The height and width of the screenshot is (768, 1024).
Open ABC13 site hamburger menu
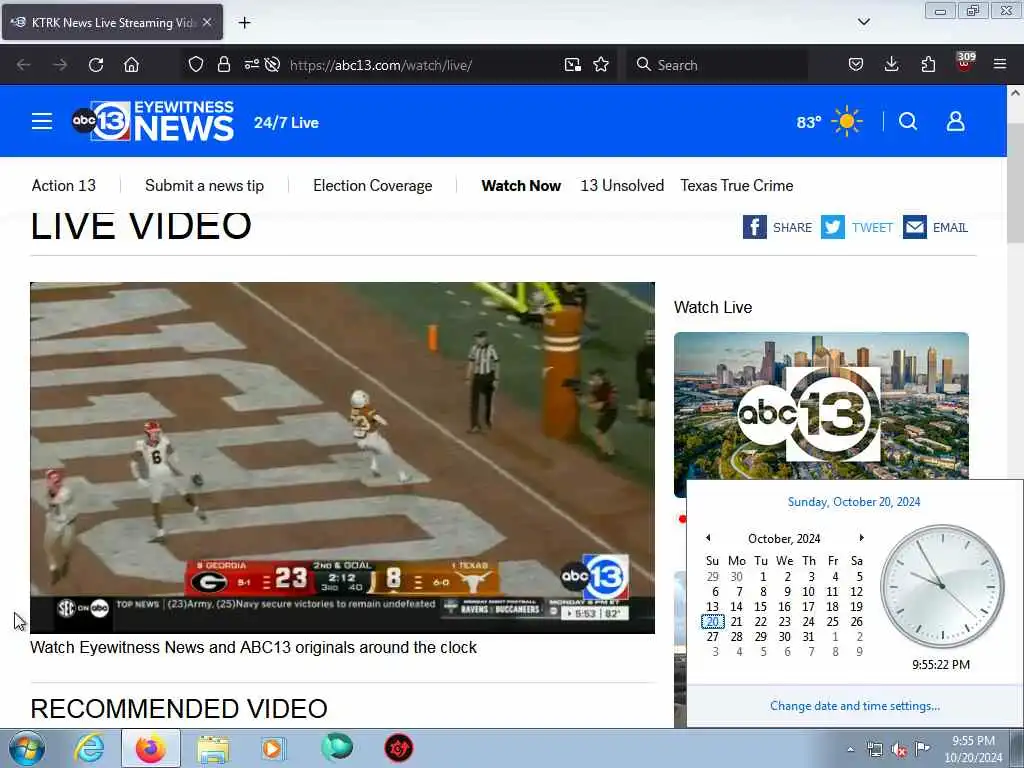pyautogui.click(x=42, y=121)
